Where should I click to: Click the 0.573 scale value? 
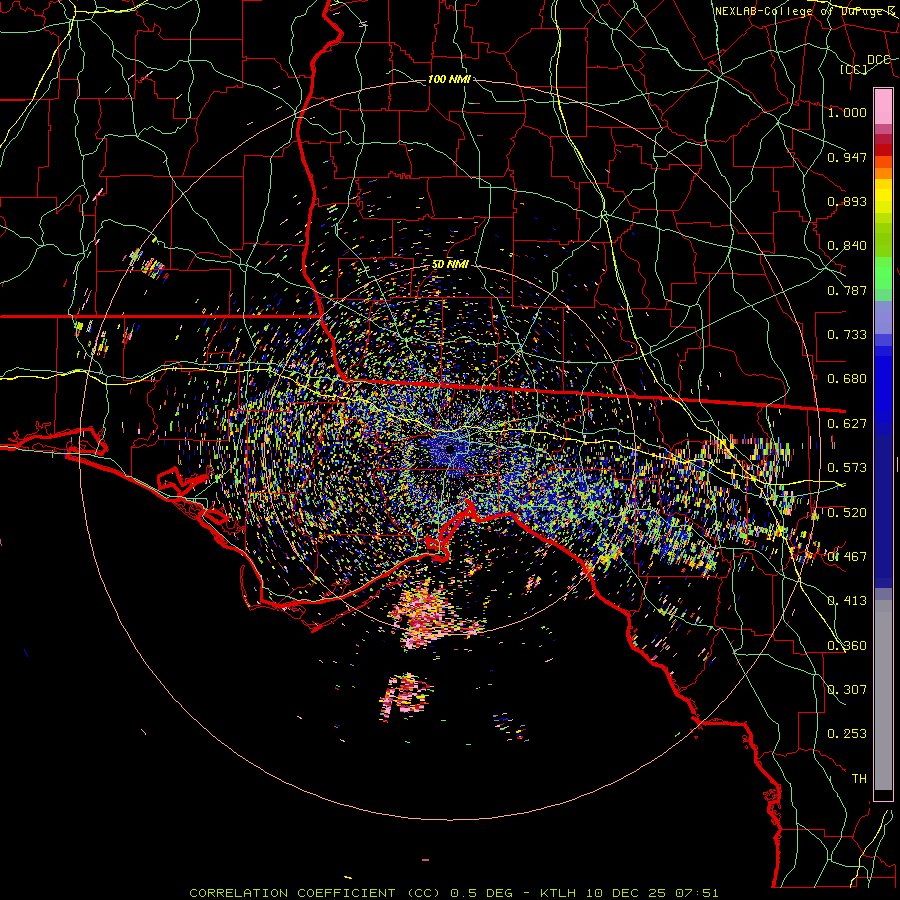coord(847,468)
